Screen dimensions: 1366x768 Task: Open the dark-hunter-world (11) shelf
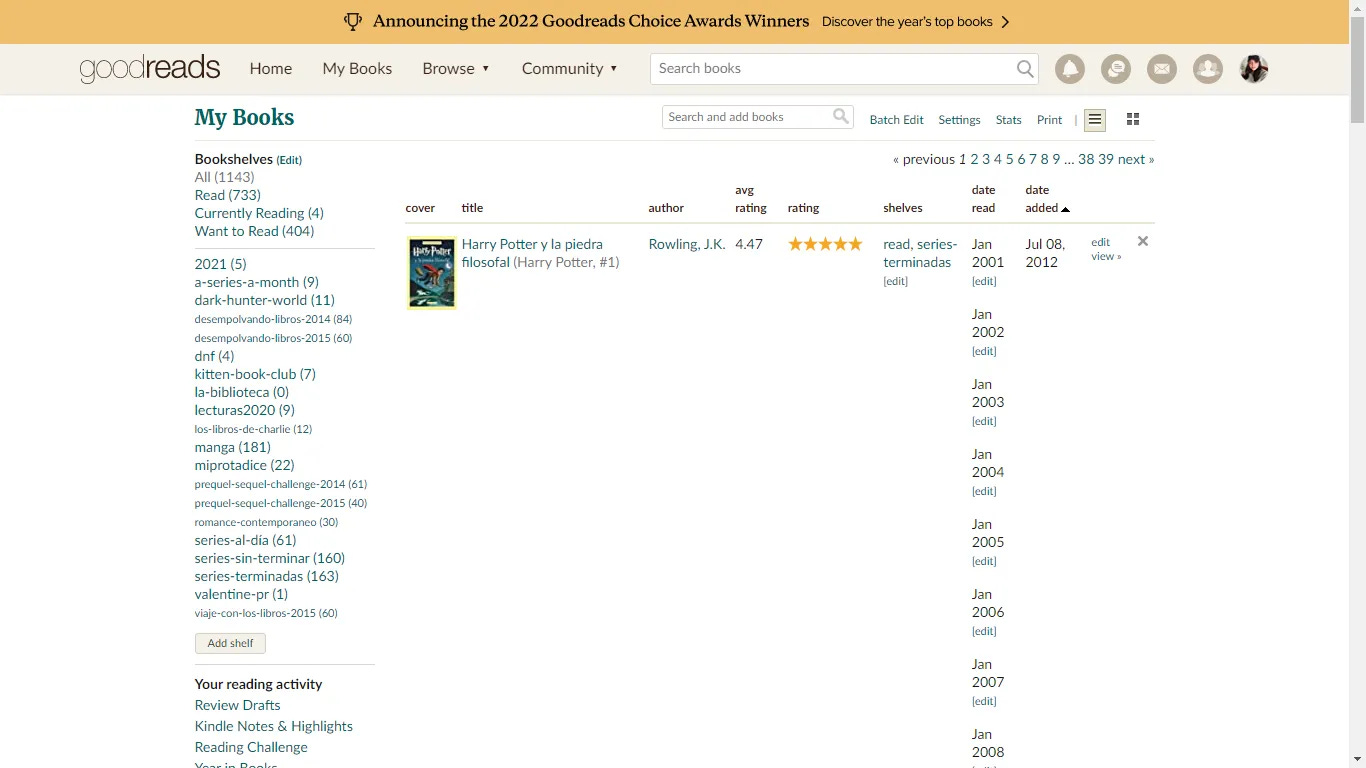pos(265,300)
